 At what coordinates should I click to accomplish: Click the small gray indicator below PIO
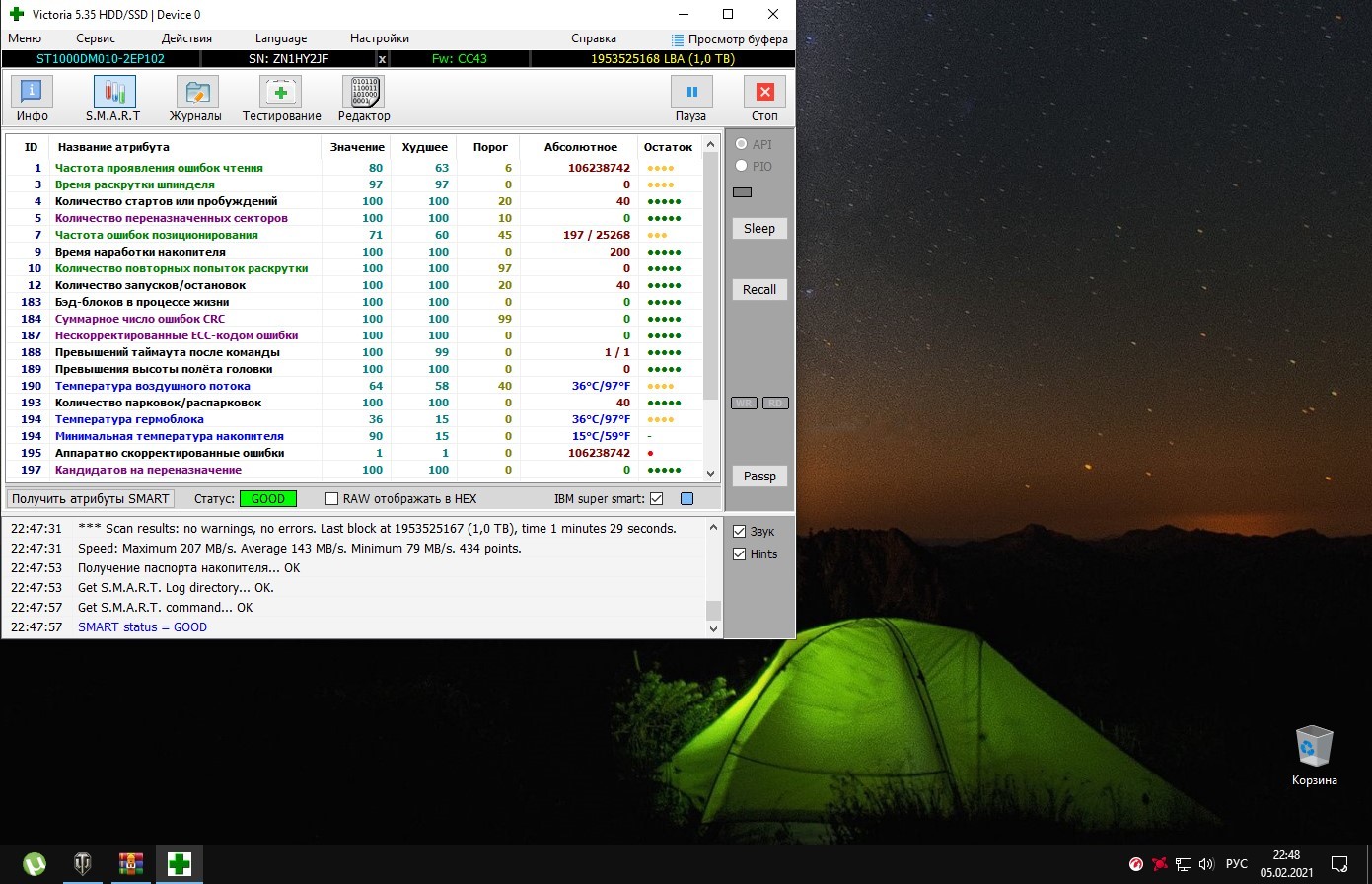[743, 192]
